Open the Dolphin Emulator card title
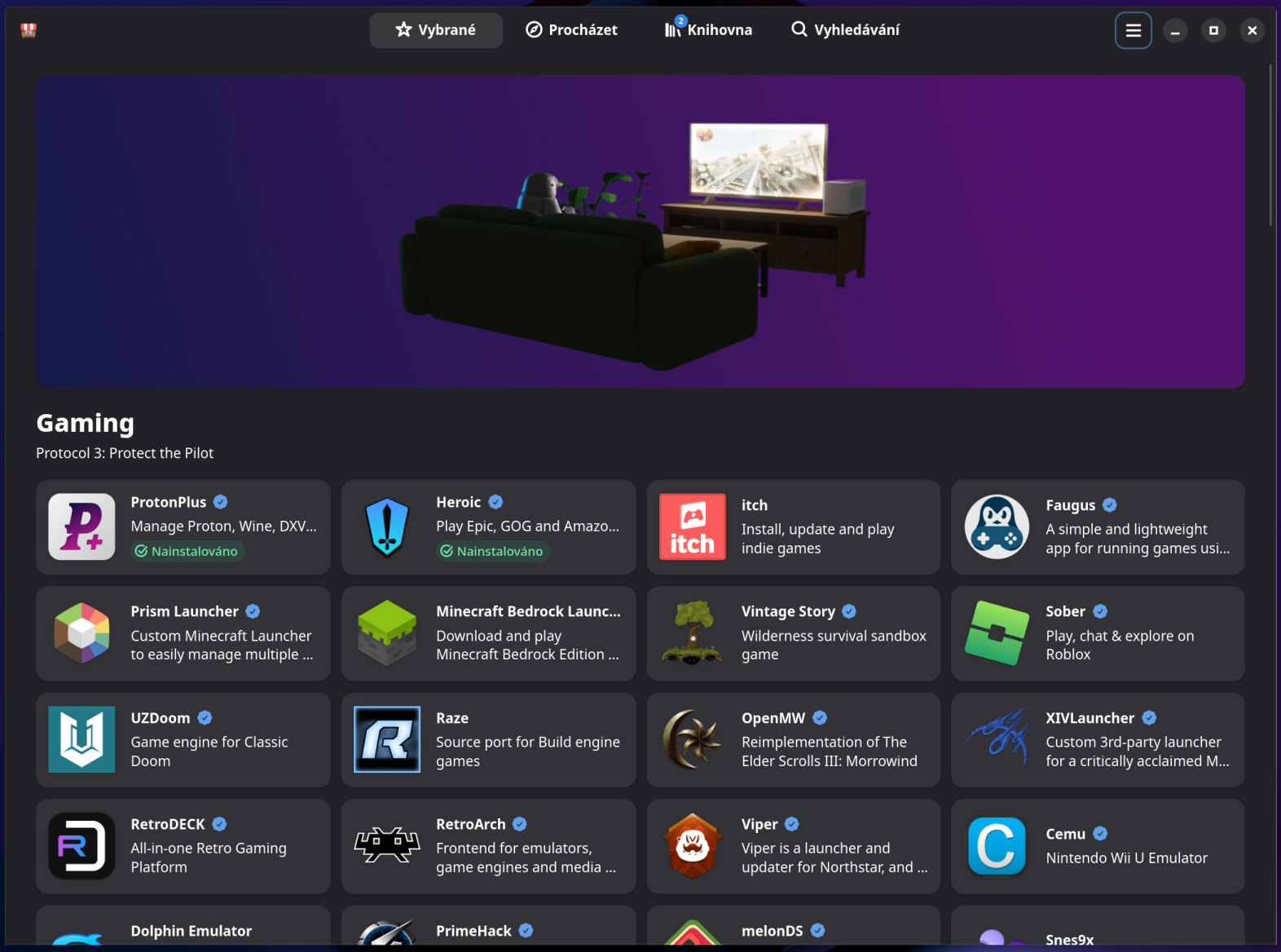 [x=191, y=931]
